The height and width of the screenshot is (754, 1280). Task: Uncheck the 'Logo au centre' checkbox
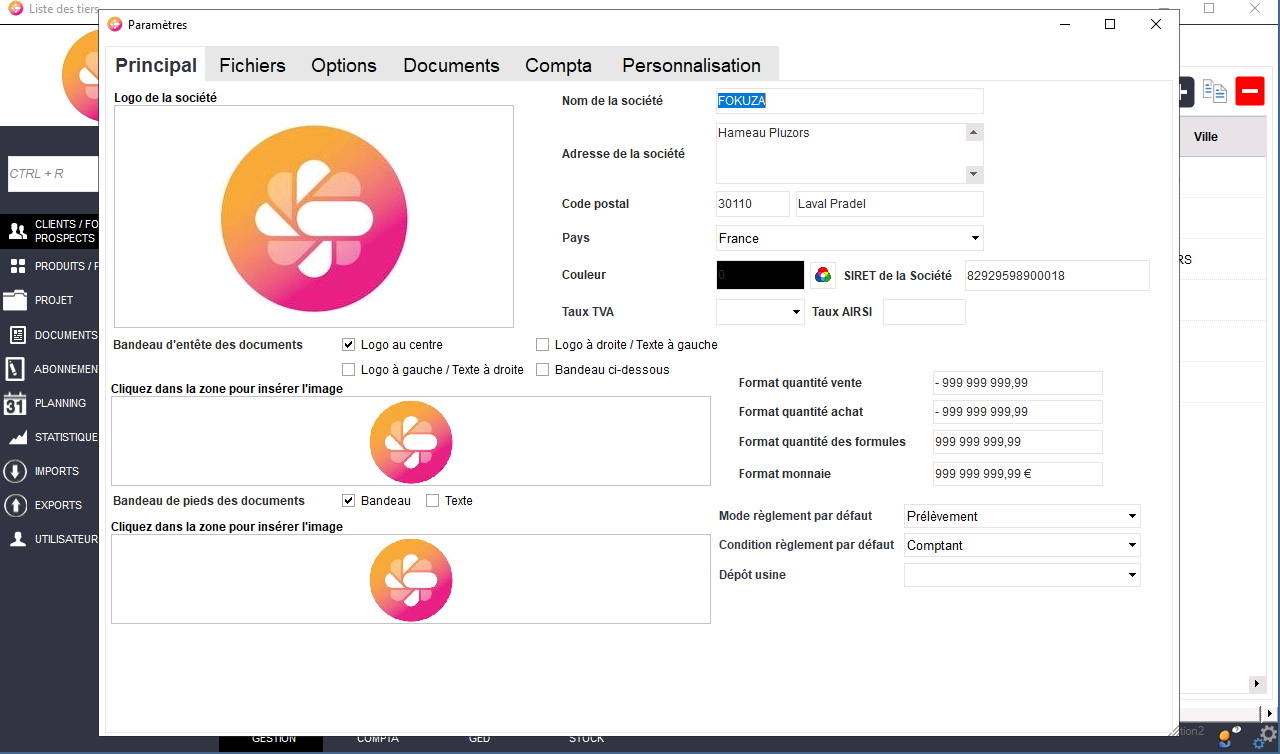coord(349,345)
